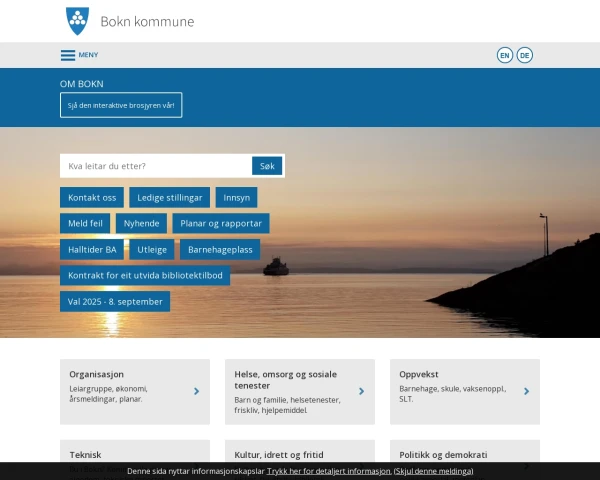Click the arrow on Oppvekst card

526,392
